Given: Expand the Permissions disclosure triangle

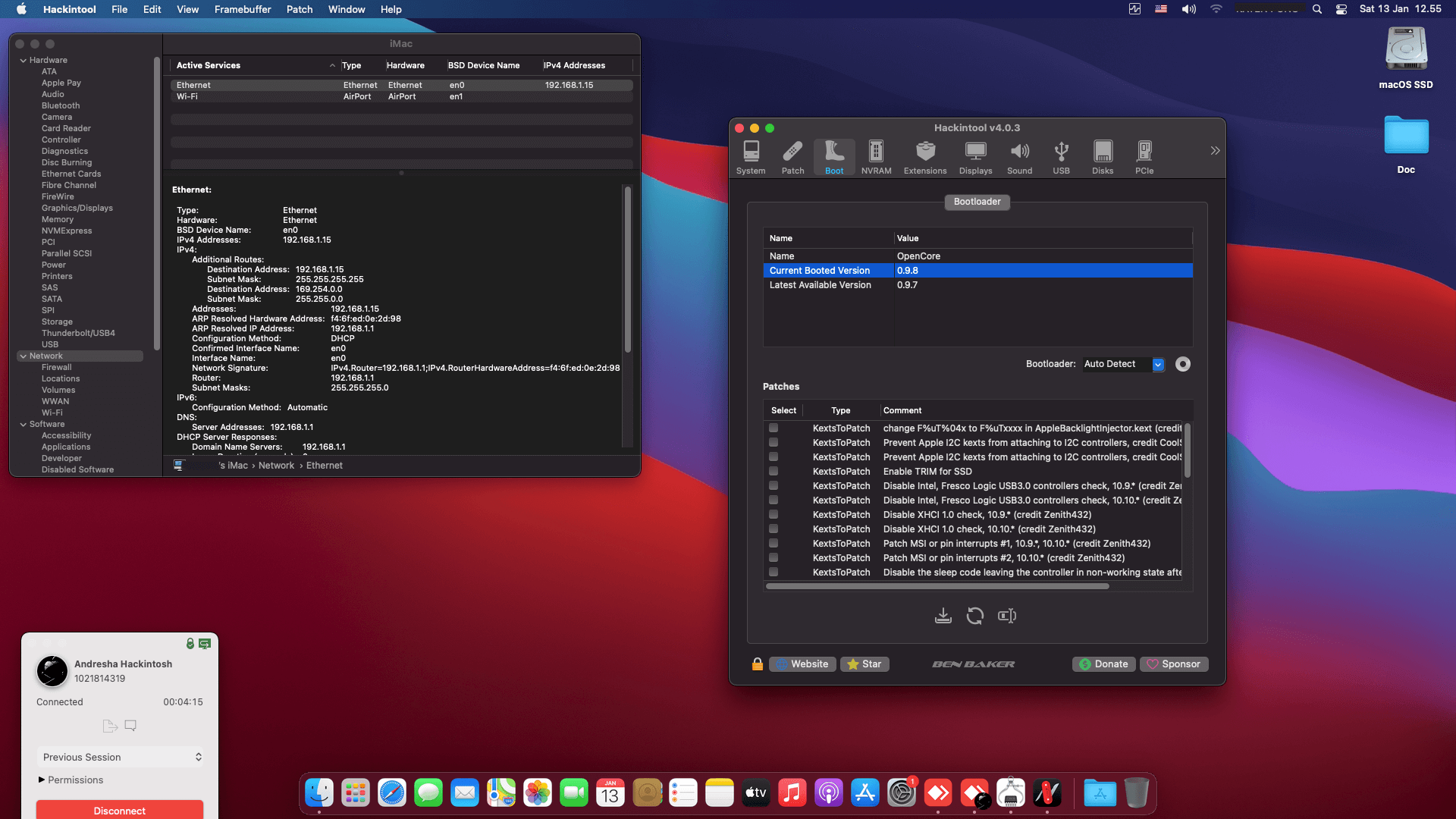Looking at the screenshot, I should [x=42, y=780].
